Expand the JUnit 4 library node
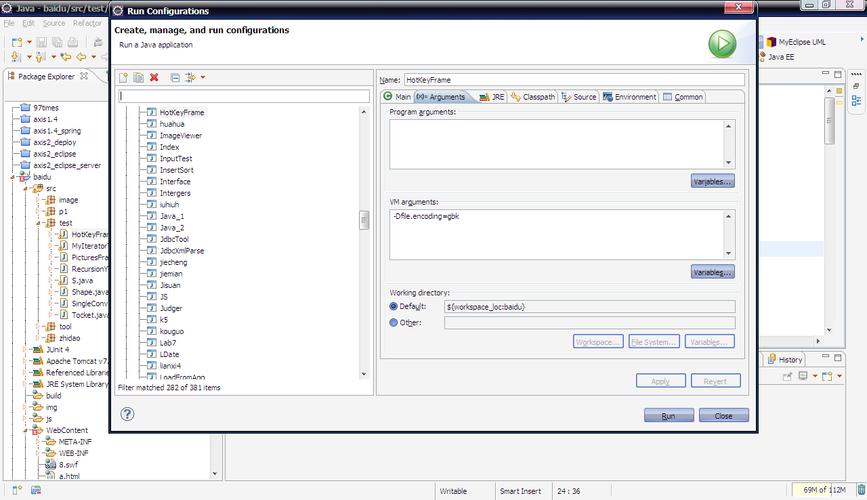Viewport: 867px width, 500px height. click(25, 350)
